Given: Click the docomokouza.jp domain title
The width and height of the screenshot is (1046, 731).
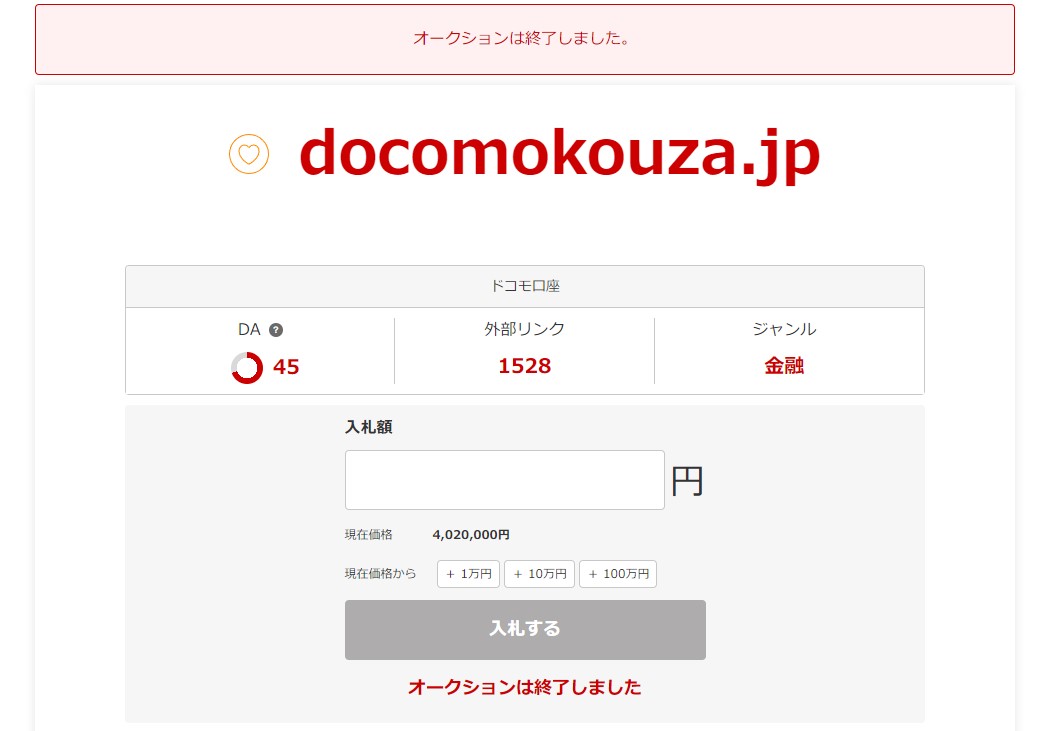Looking at the screenshot, I should (559, 154).
